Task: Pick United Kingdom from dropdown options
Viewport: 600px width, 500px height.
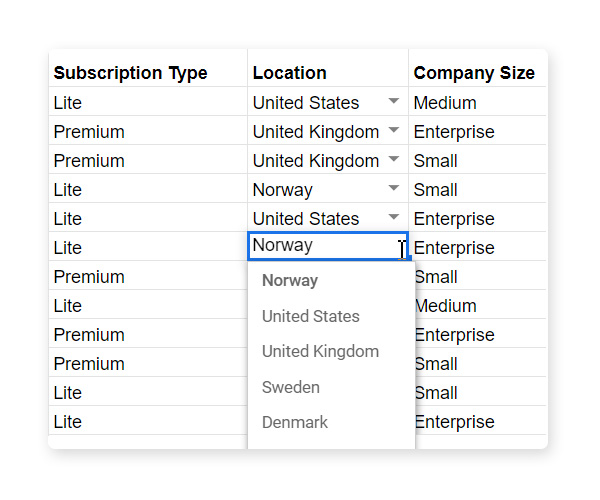Action: click(x=320, y=352)
